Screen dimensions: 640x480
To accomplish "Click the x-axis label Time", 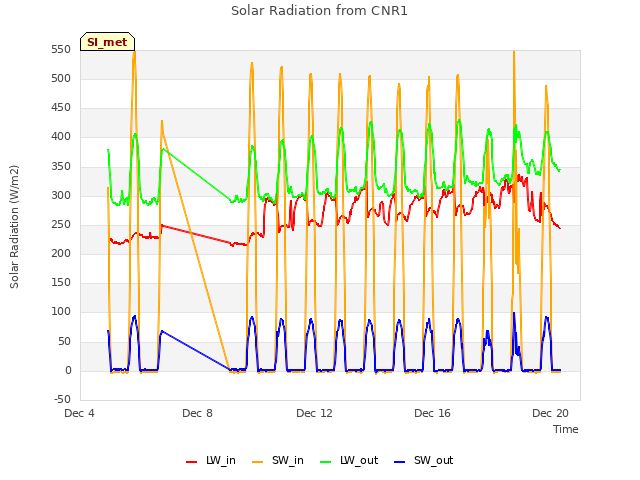I will click(x=565, y=429).
